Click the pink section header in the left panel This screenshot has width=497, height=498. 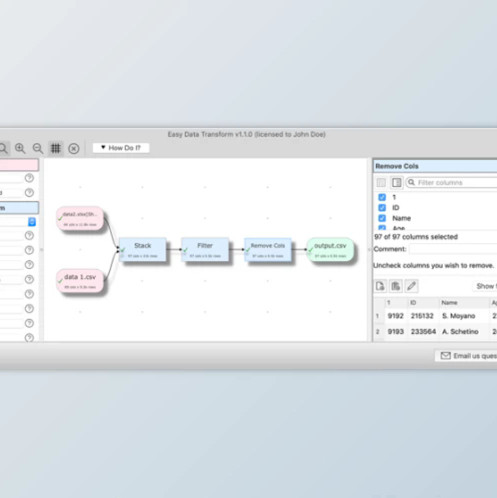19,165
